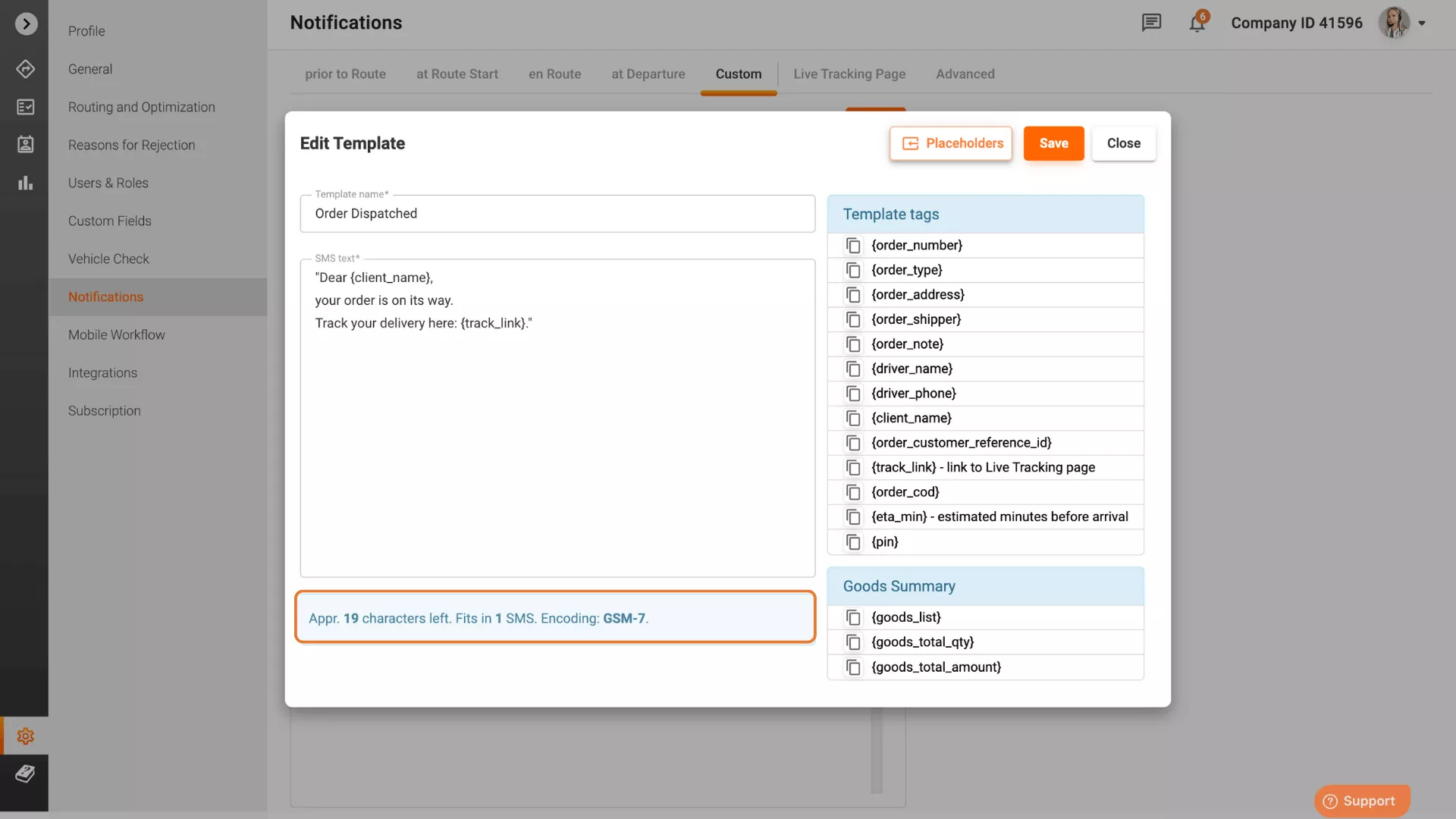1456x819 pixels.
Task: Click the Template name input field
Action: 557,214
